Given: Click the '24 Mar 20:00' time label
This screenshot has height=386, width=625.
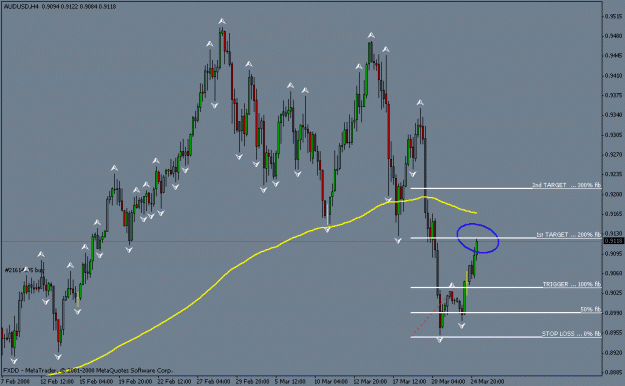Looking at the screenshot, I should [487, 382].
